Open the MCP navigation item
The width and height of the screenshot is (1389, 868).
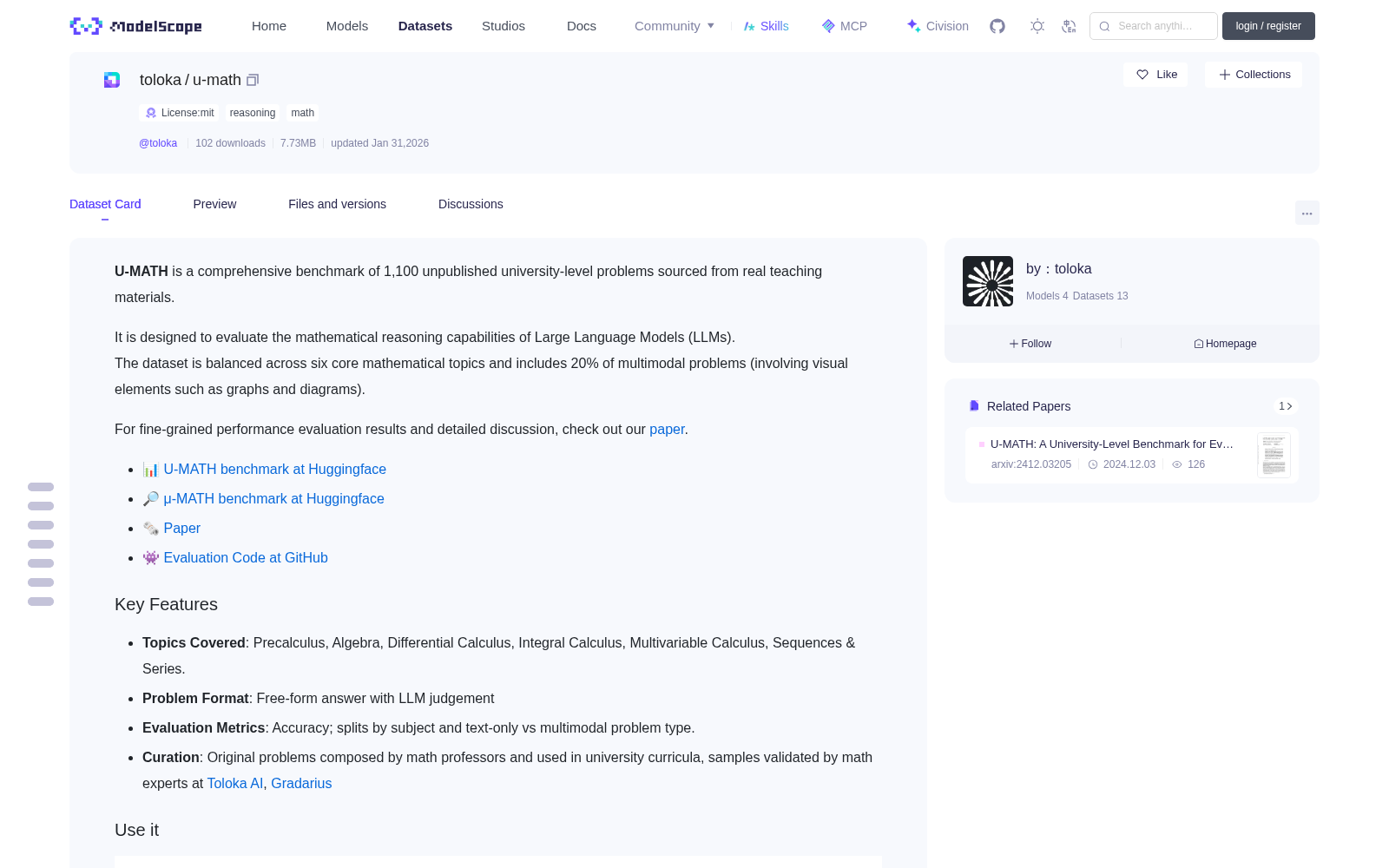tap(844, 26)
